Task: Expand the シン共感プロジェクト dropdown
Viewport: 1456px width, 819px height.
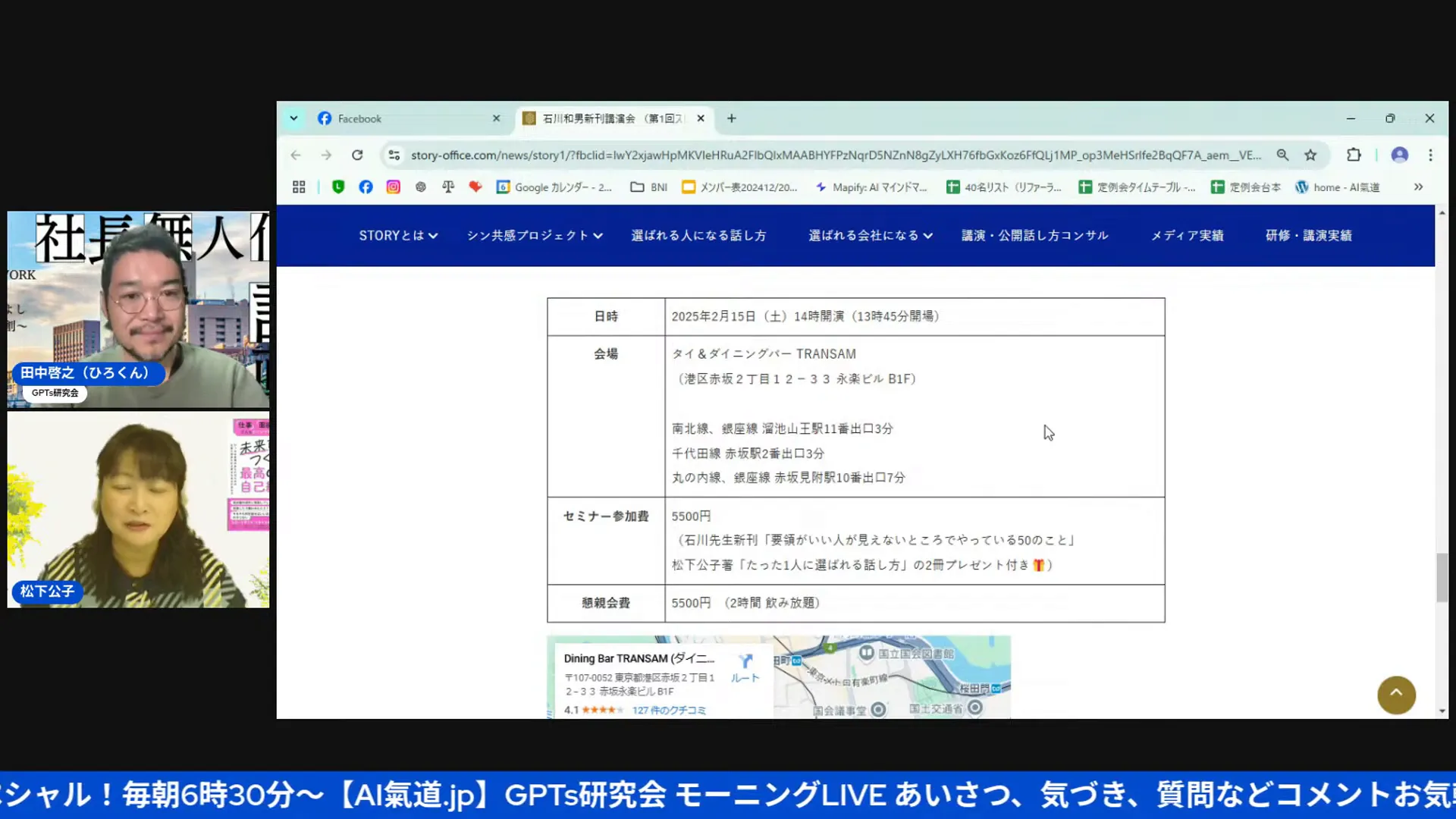Action: 535,236
